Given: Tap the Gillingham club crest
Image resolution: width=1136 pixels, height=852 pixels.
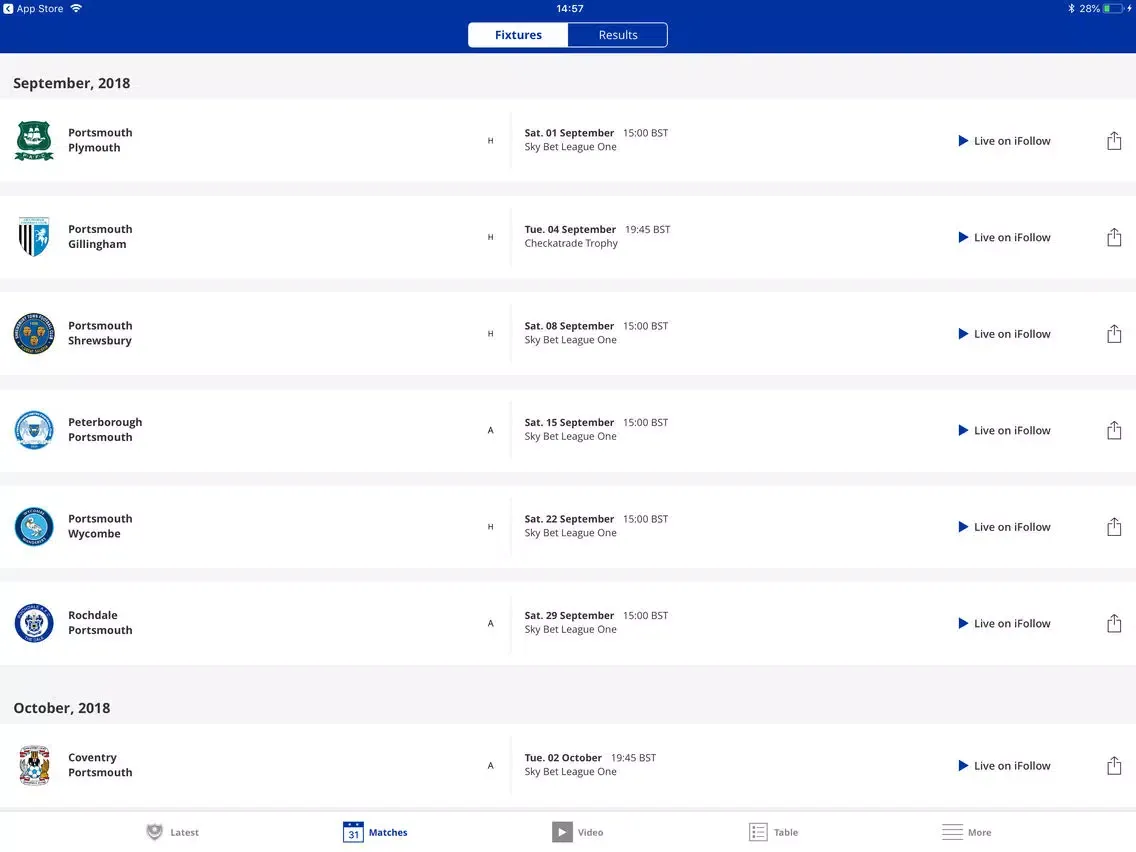Looking at the screenshot, I should [x=34, y=237].
